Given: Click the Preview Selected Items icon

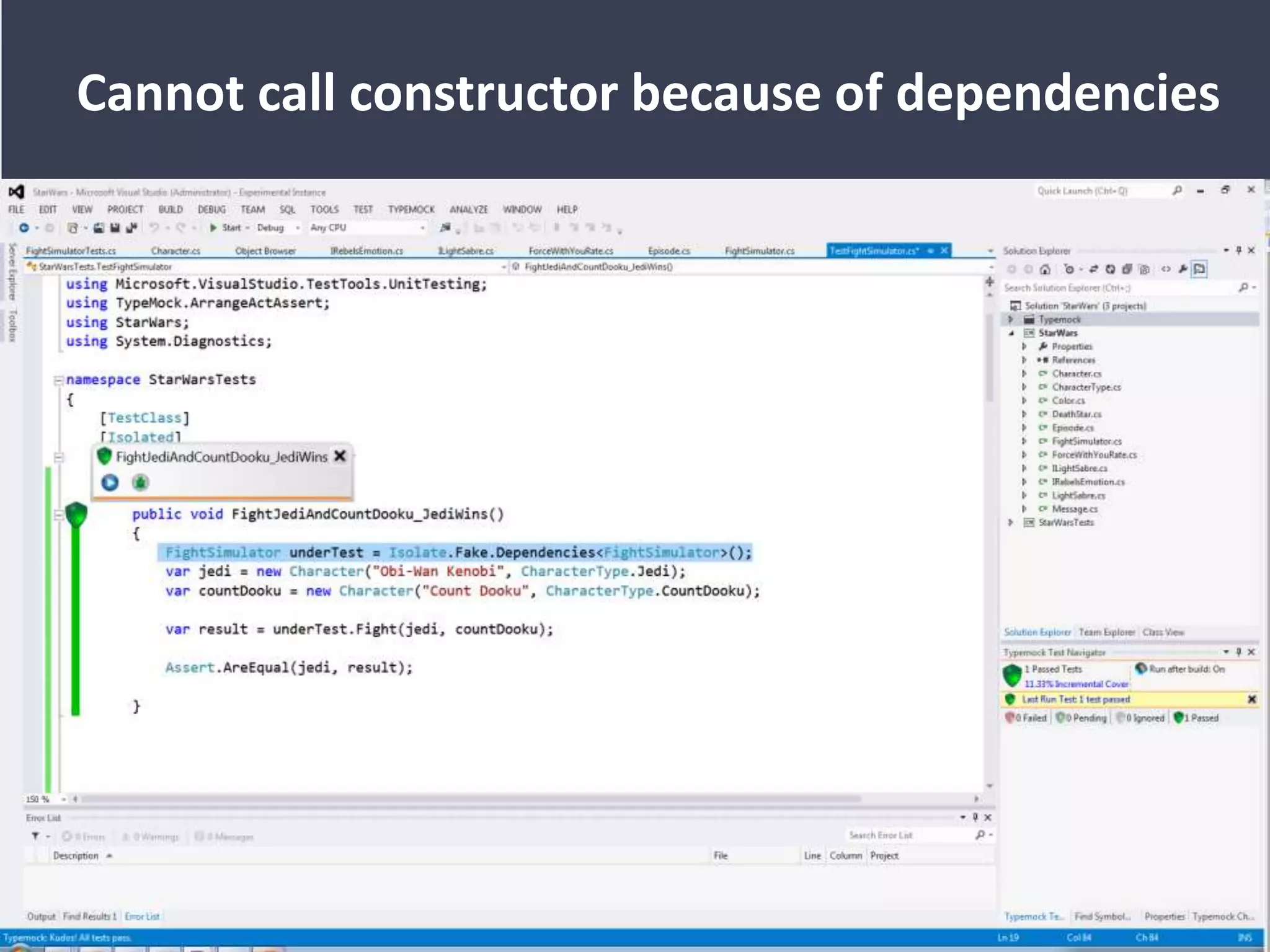Looking at the screenshot, I should pos(1199,269).
